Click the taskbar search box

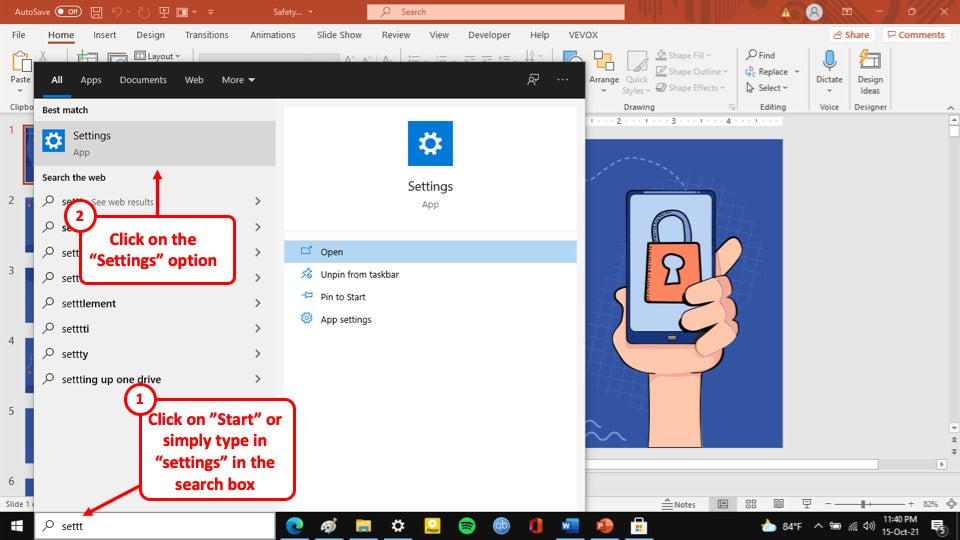coord(155,526)
